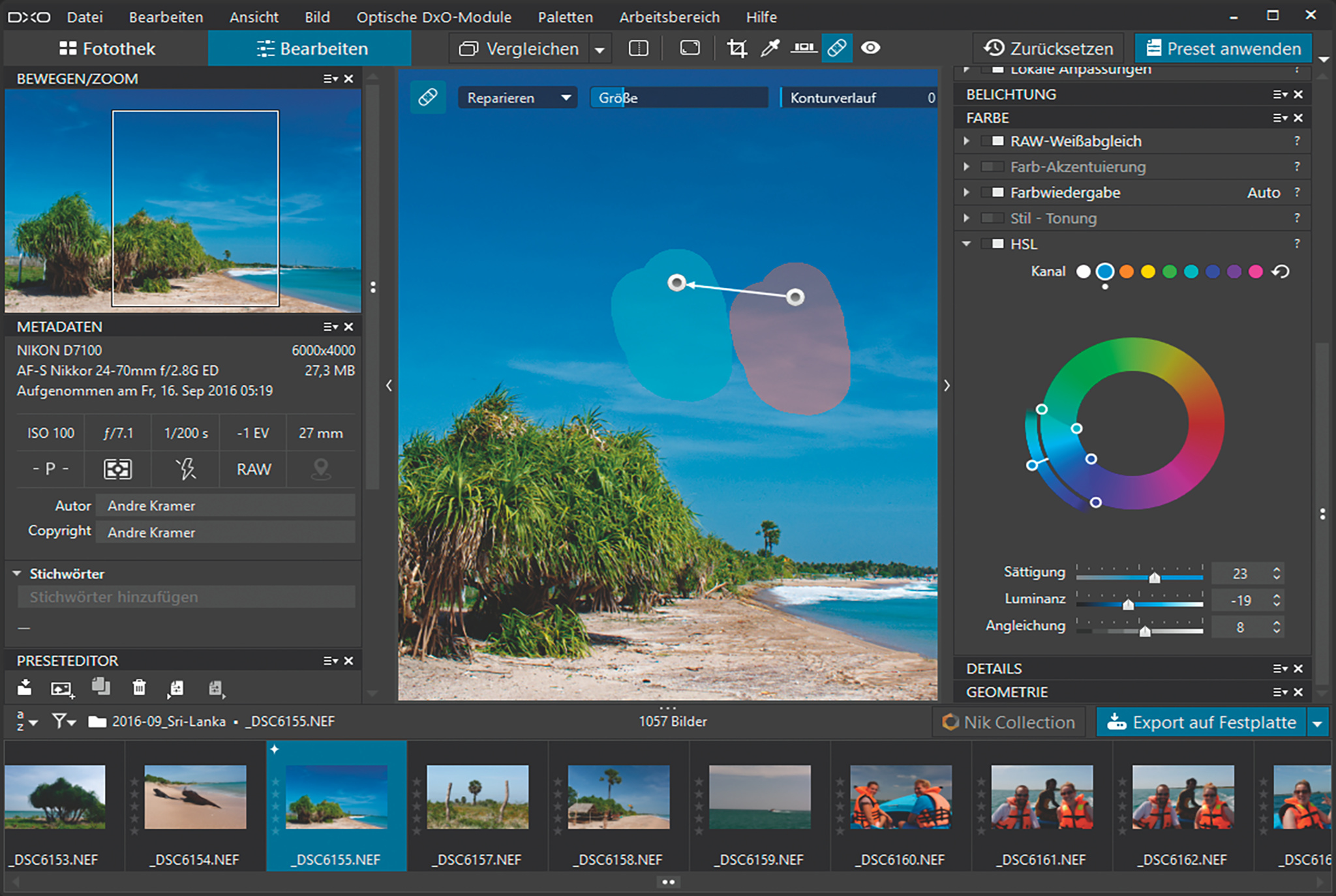Select the crop tool icon

tap(736, 48)
